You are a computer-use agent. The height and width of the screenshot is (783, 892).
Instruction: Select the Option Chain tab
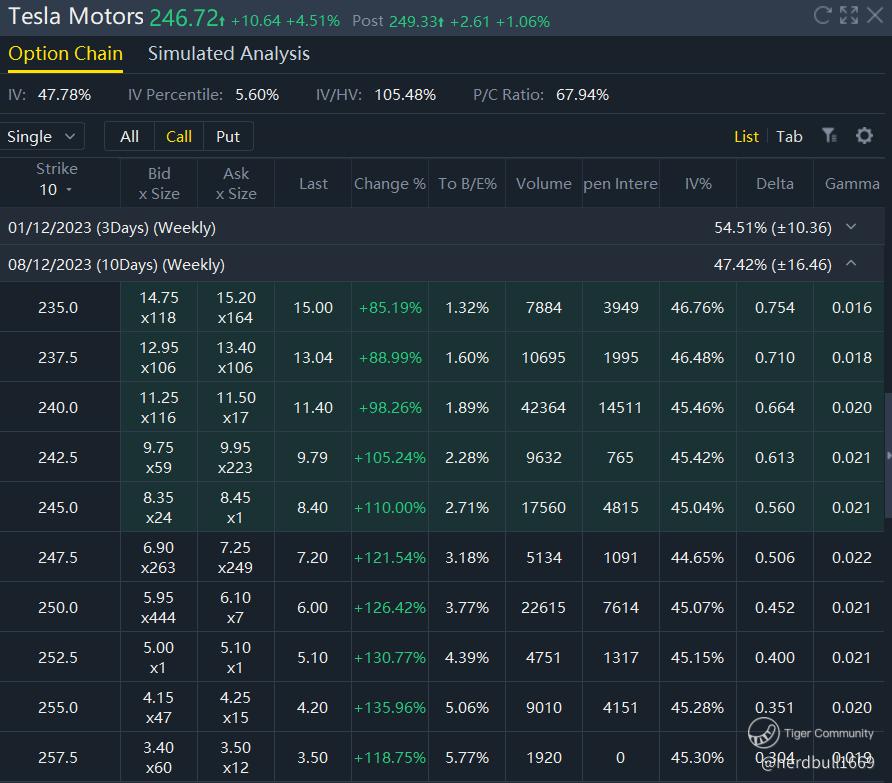(x=65, y=54)
